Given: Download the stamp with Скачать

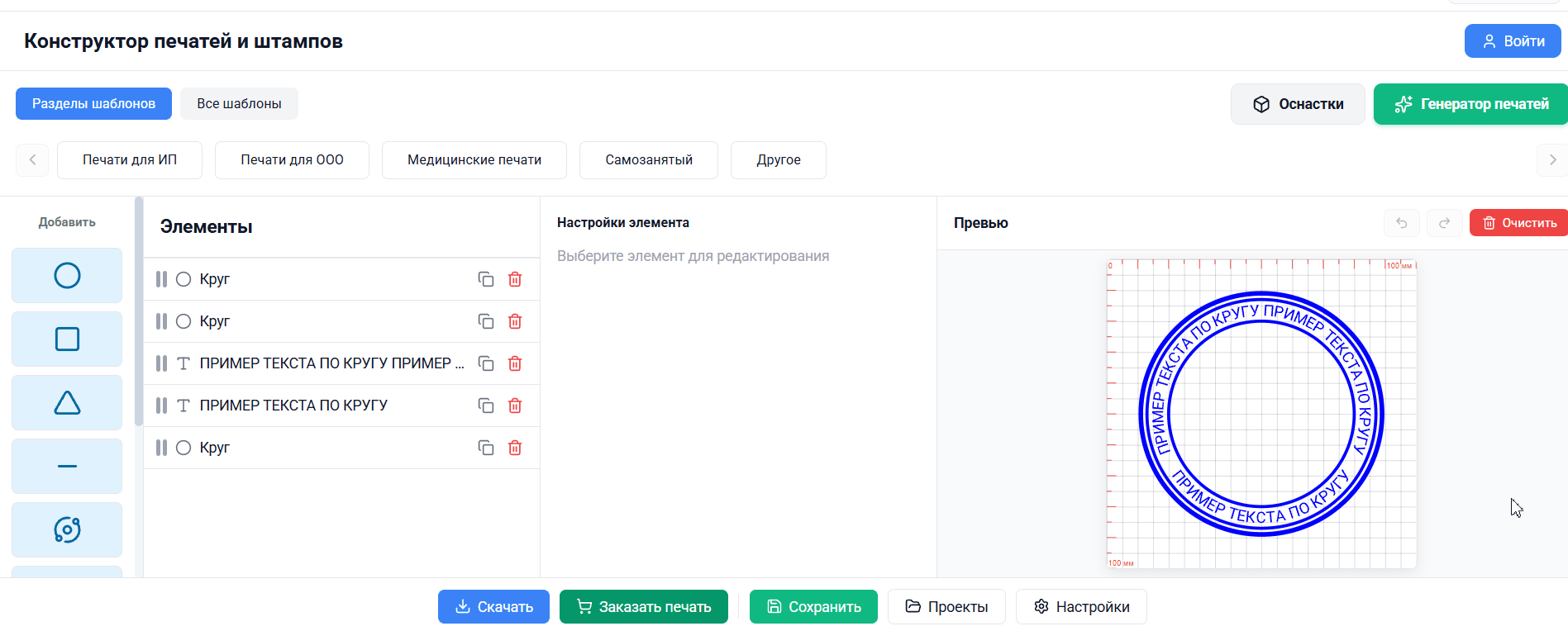Looking at the screenshot, I should pyautogui.click(x=493, y=607).
